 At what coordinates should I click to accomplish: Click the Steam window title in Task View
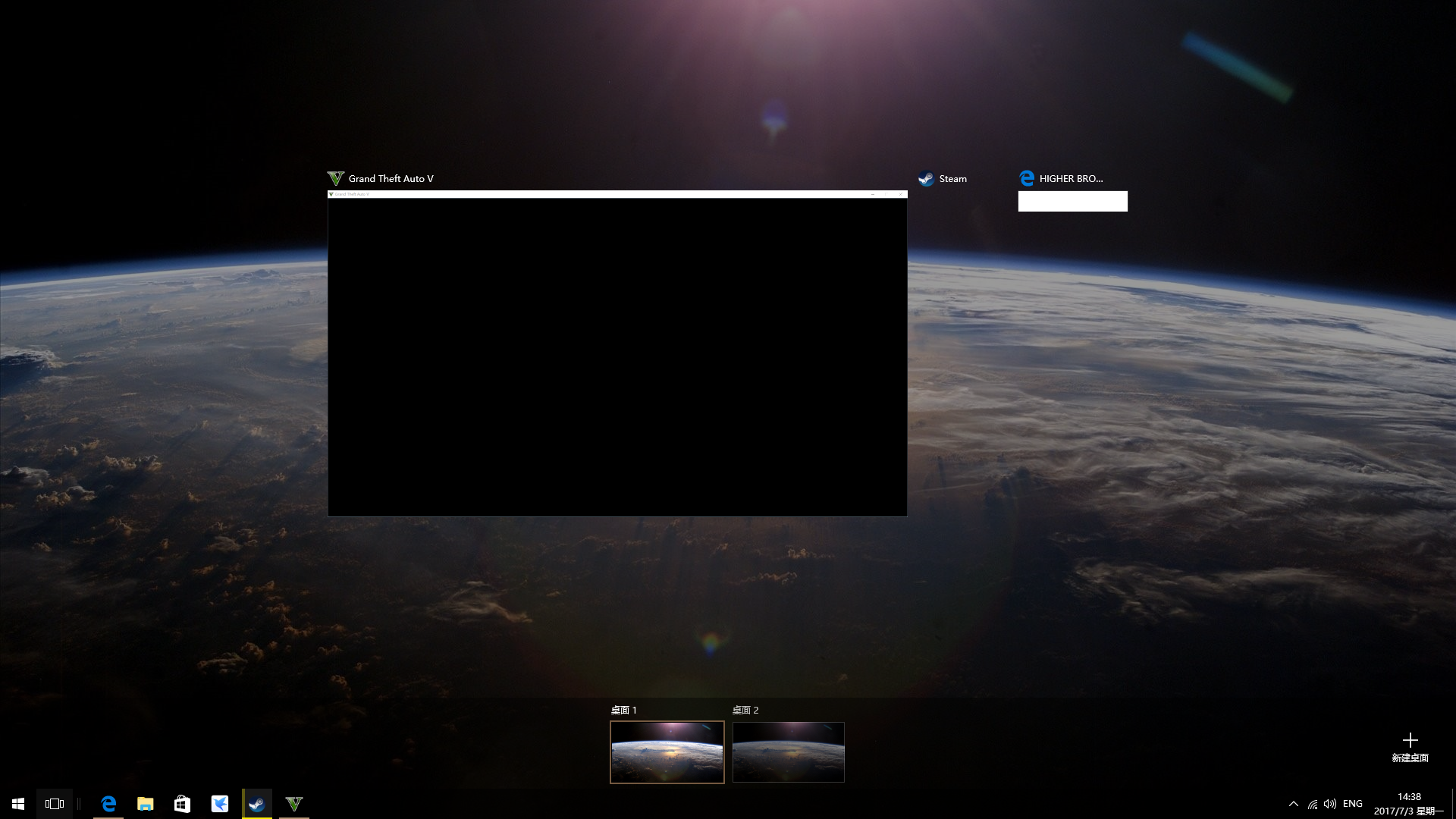(952, 179)
